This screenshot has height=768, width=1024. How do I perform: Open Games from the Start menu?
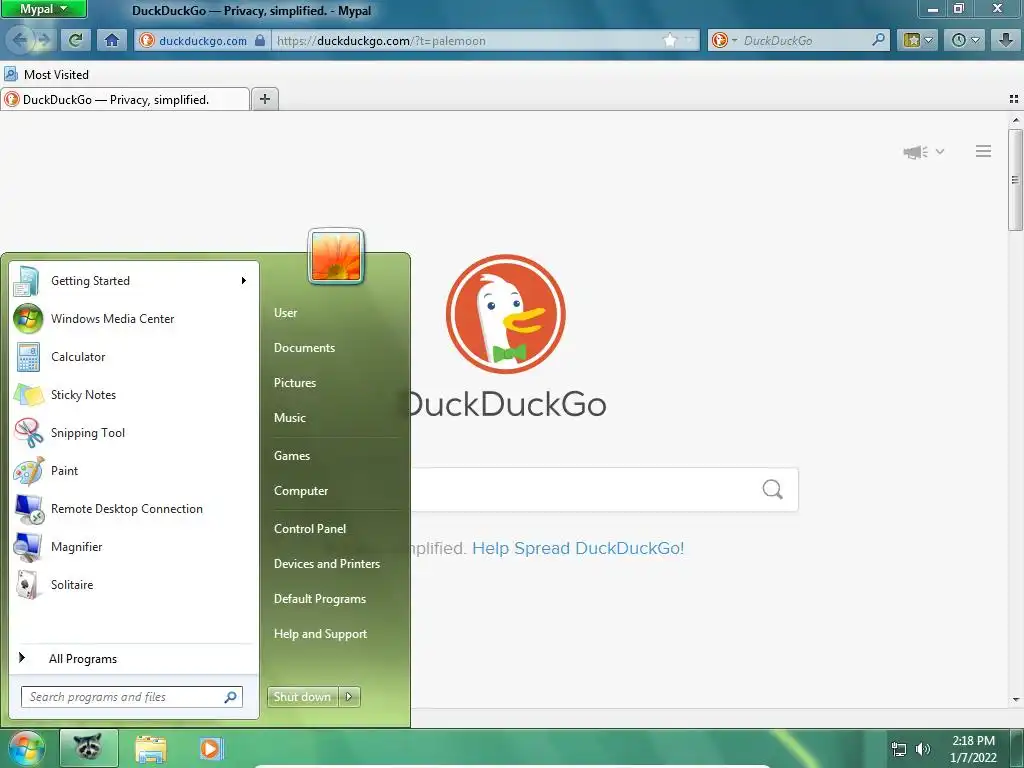pos(292,456)
